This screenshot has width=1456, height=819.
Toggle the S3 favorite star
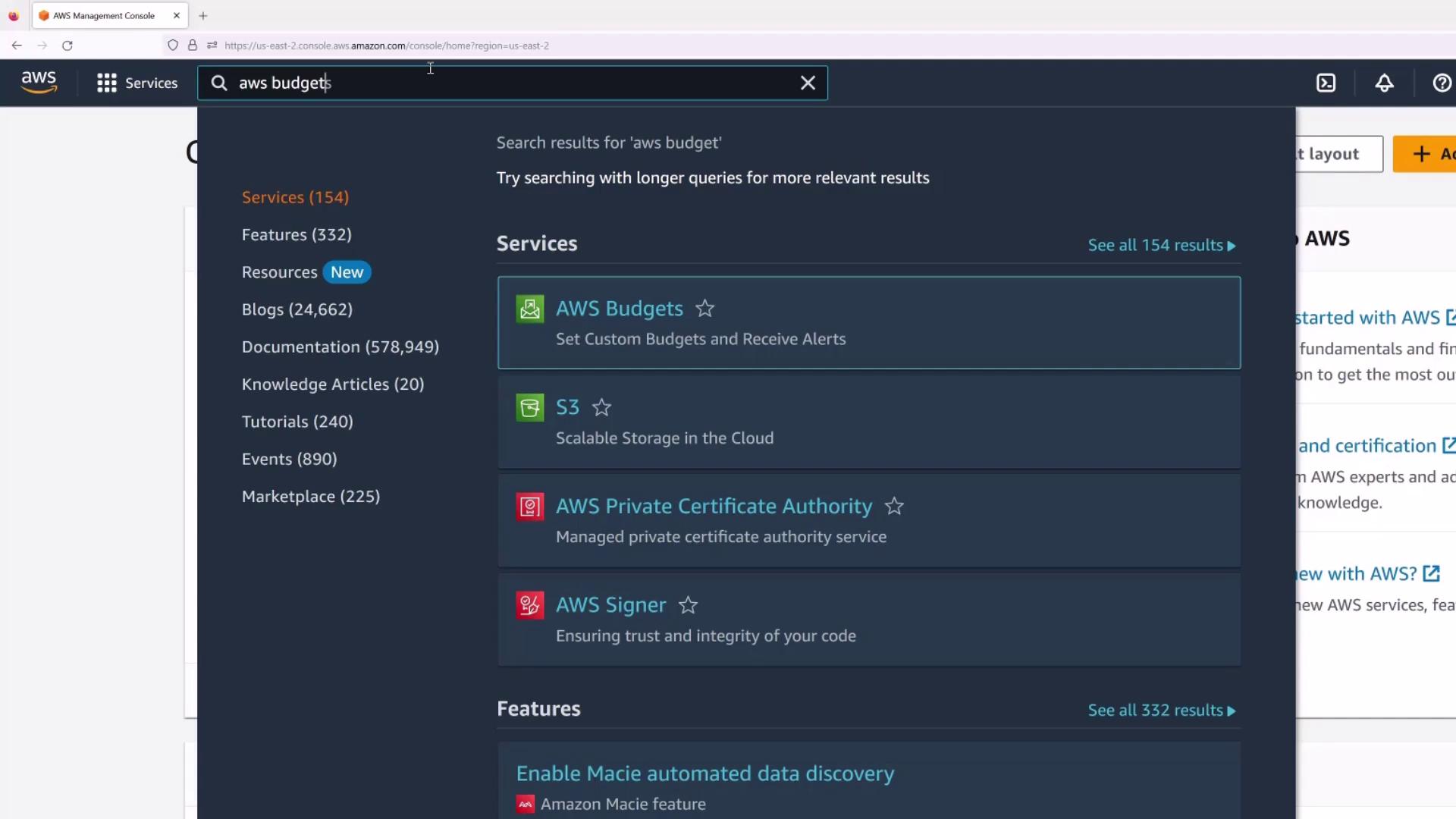(601, 408)
